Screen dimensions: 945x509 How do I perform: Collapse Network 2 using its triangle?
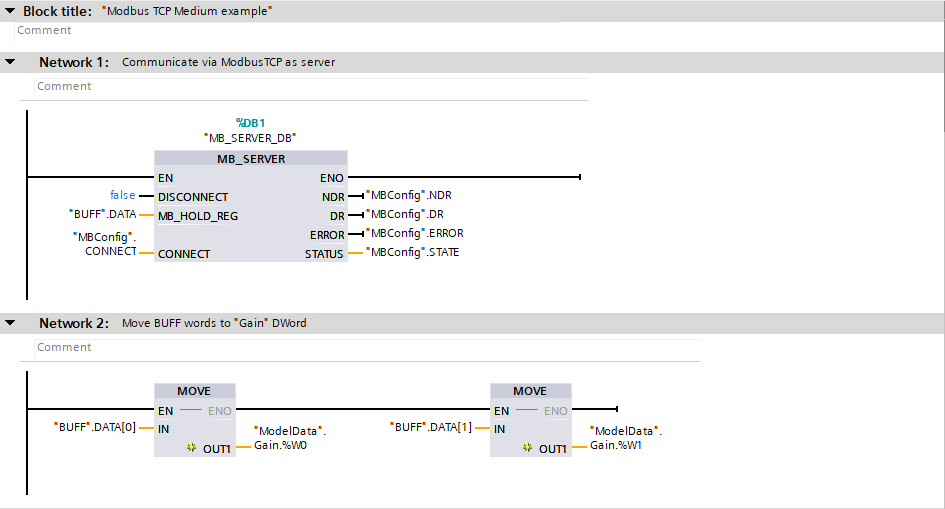(10, 323)
